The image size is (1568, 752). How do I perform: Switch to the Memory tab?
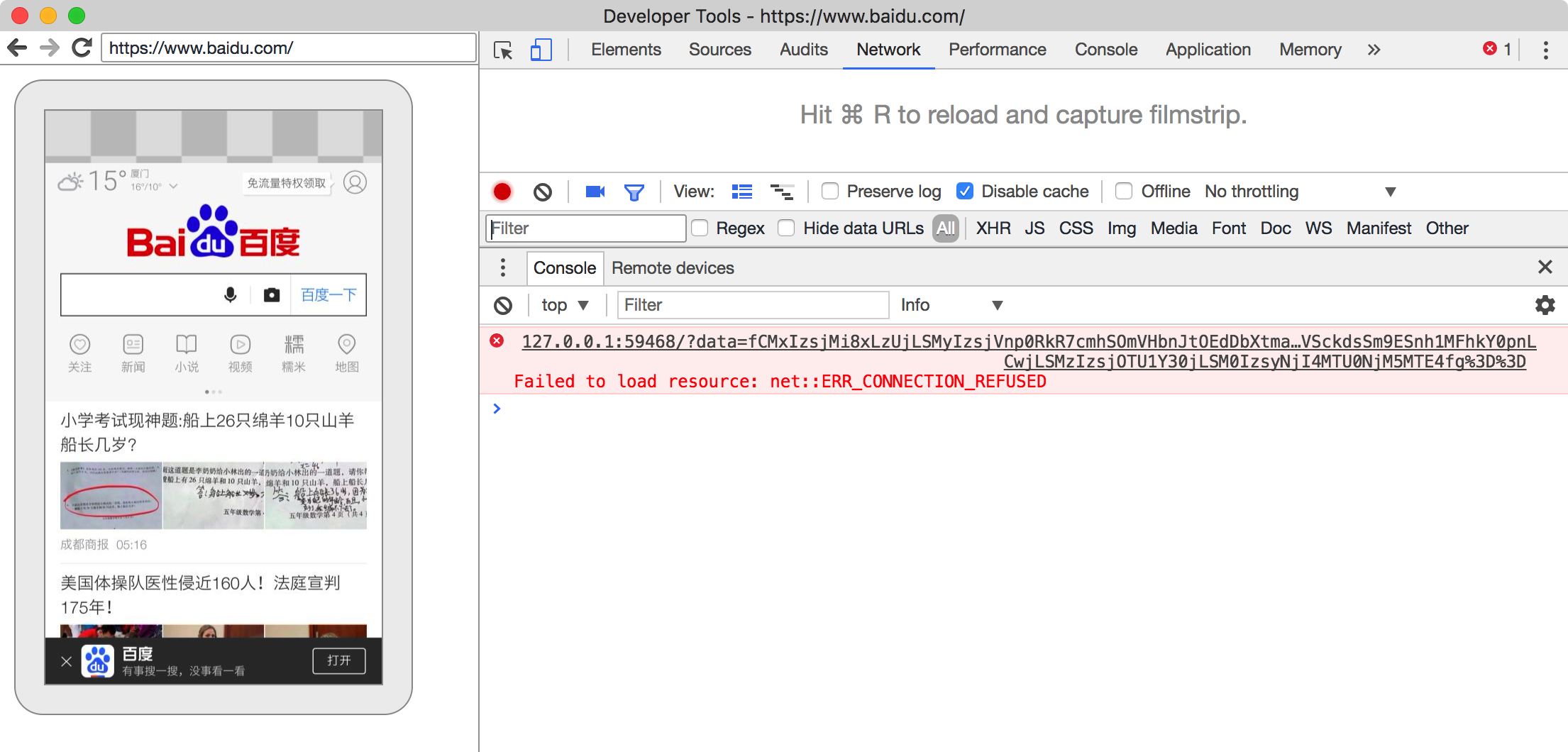point(1310,50)
